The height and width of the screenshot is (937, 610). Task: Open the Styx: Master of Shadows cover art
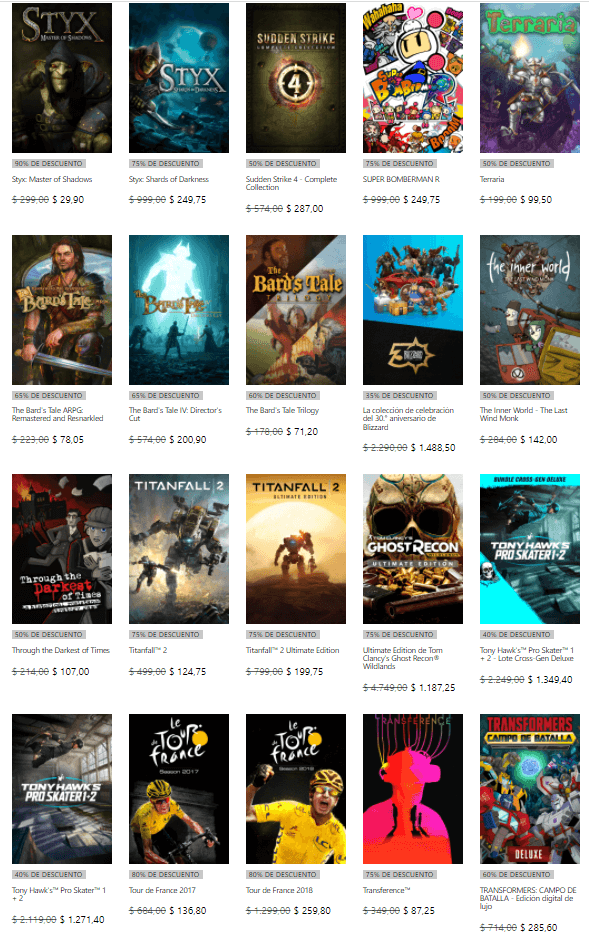click(x=61, y=78)
